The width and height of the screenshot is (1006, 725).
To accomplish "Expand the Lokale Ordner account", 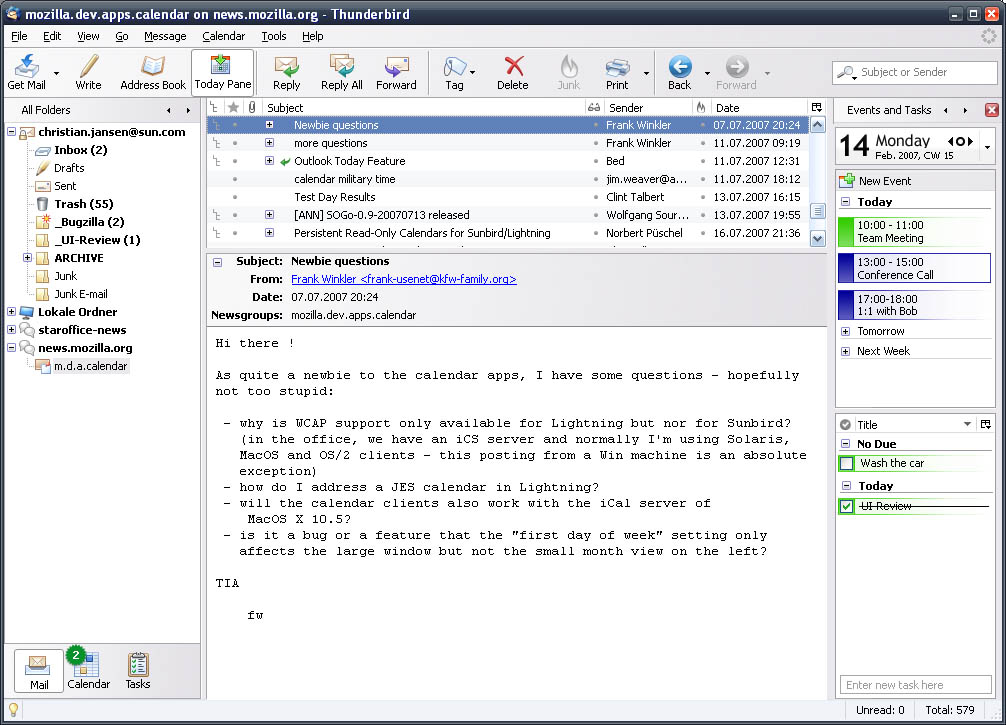I will (12, 311).
